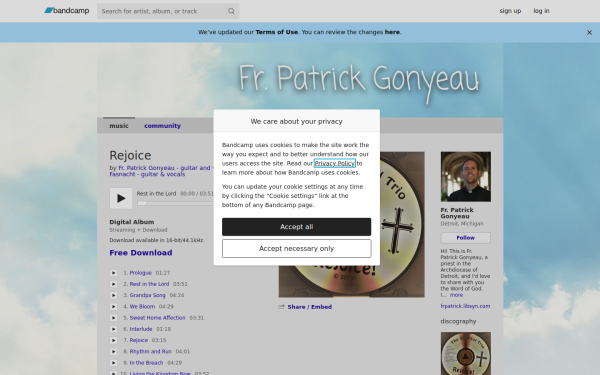The width and height of the screenshot is (600, 375).
Task: Open the sign up link
Action: (x=510, y=11)
